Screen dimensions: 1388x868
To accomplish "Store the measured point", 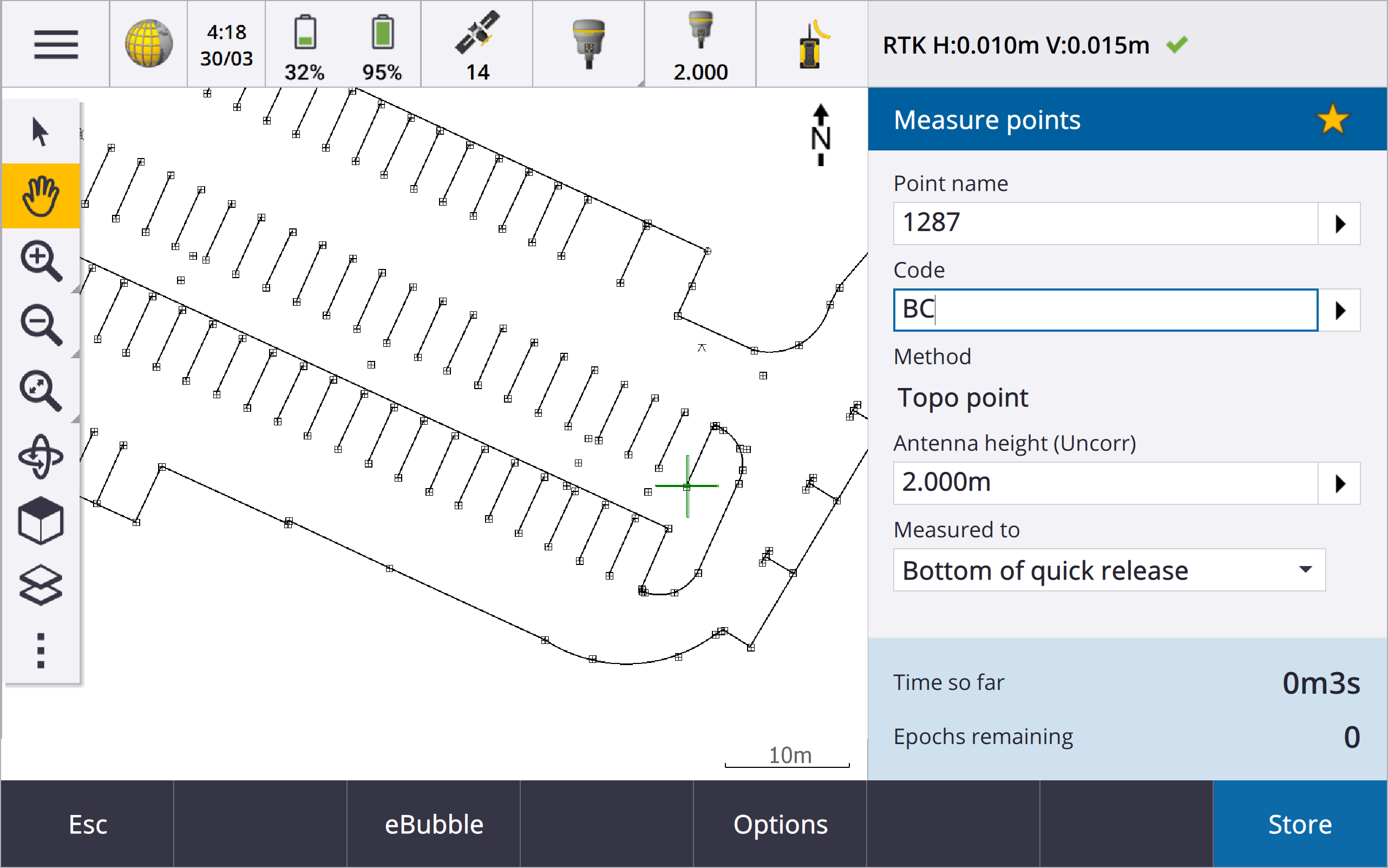I will (x=1300, y=824).
